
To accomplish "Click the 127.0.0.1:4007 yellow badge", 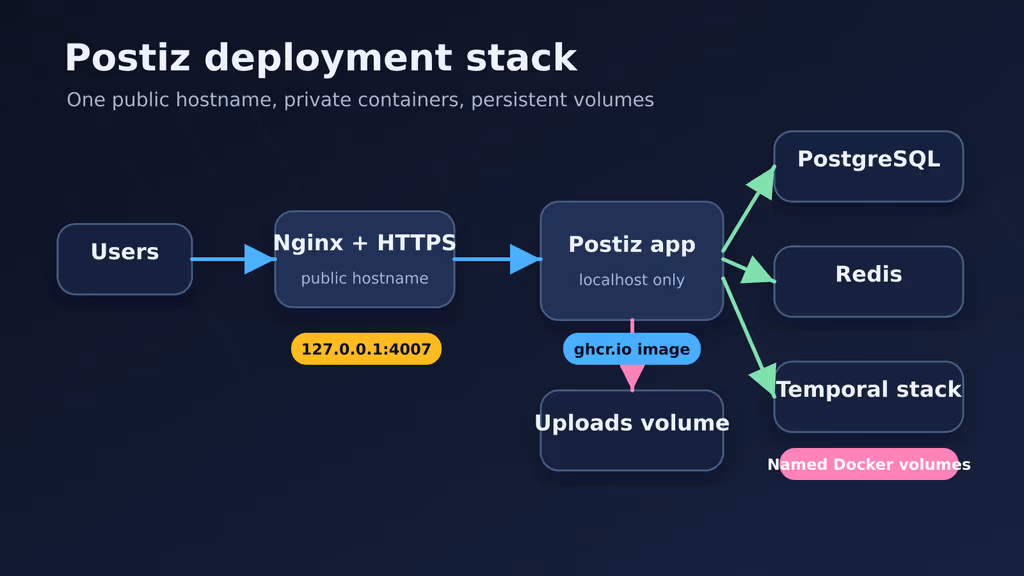I will coord(366,349).
